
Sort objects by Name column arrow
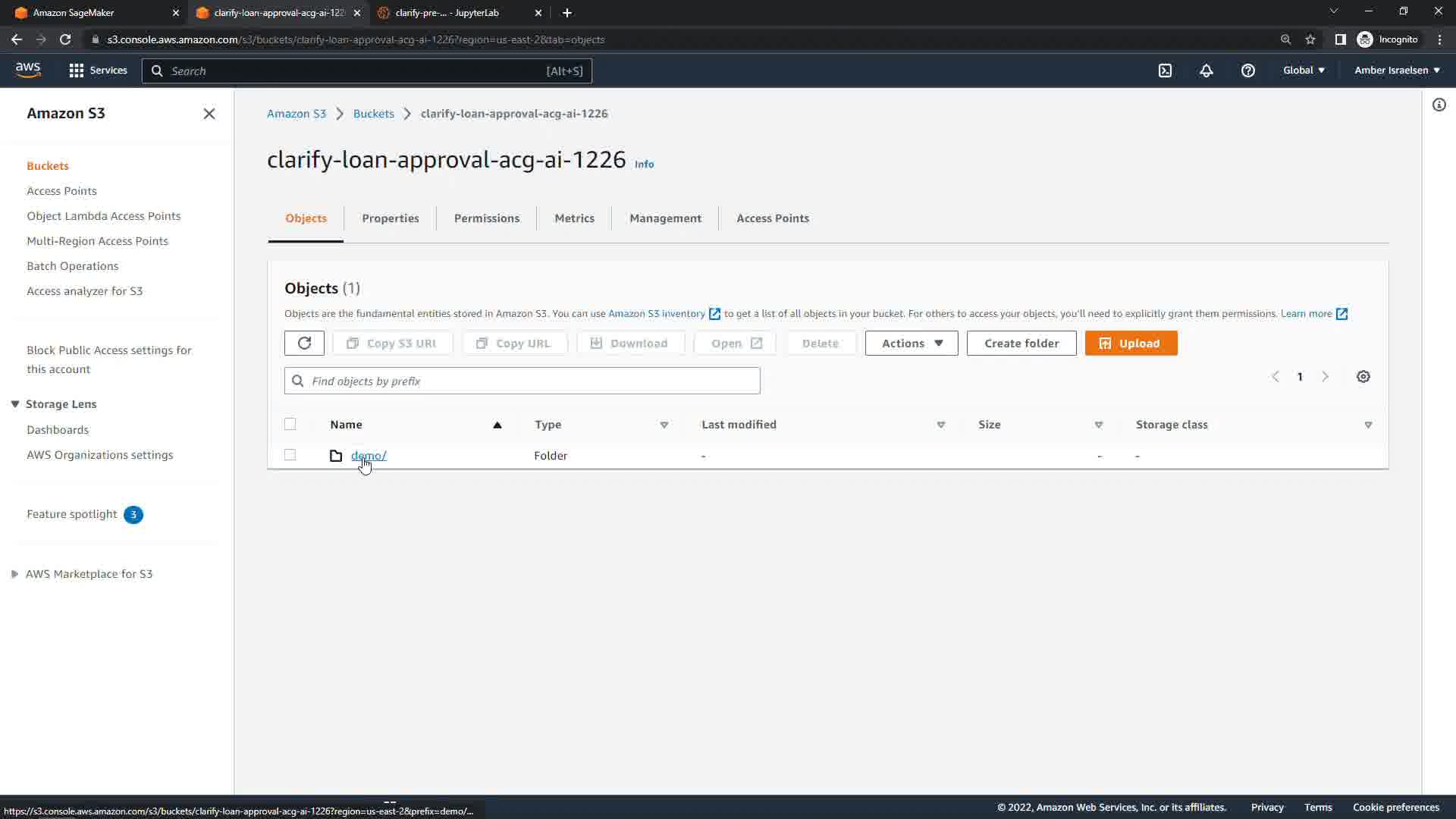pyautogui.click(x=497, y=425)
